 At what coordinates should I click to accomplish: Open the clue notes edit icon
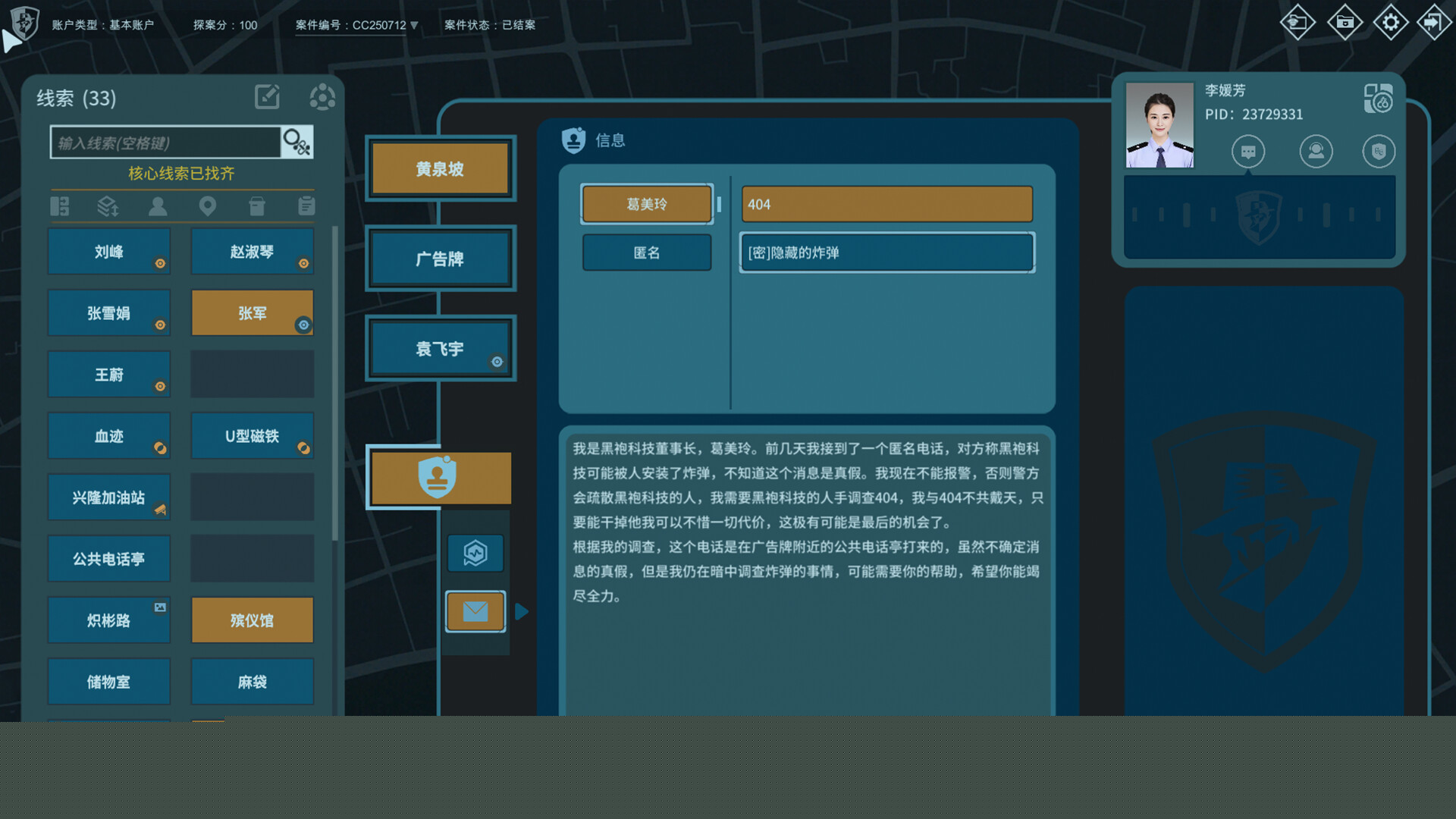pyautogui.click(x=267, y=97)
